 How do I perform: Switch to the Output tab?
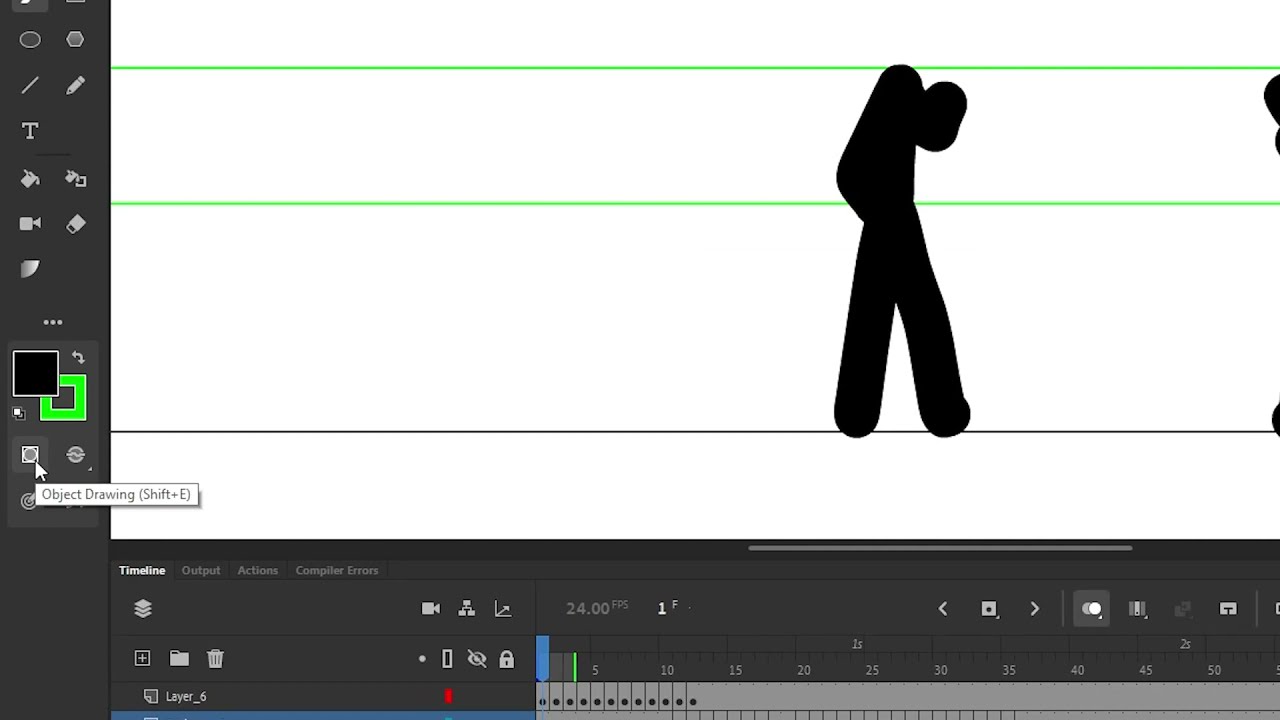coord(200,570)
